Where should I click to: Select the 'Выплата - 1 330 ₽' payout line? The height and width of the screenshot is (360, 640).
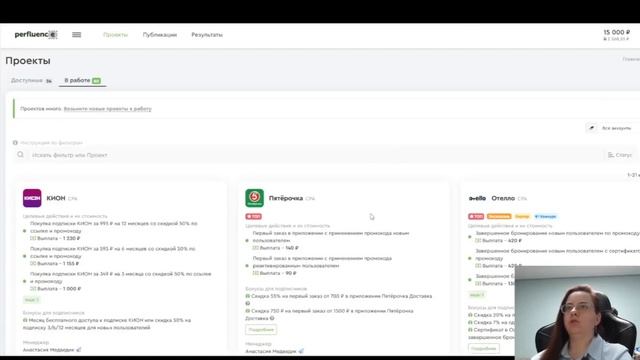click(x=55, y=238)
